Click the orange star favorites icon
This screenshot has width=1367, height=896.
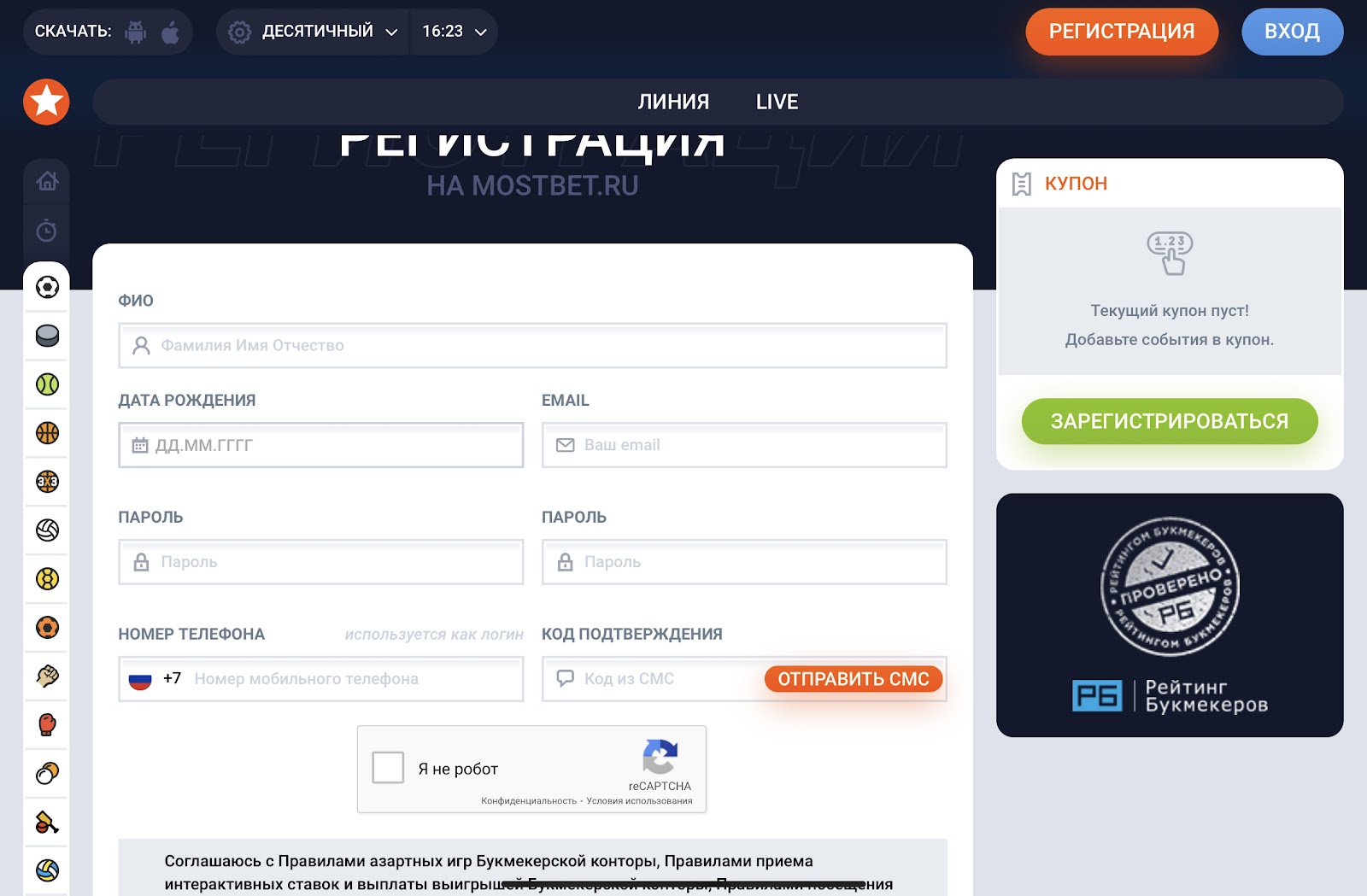(x=46, y=102)
